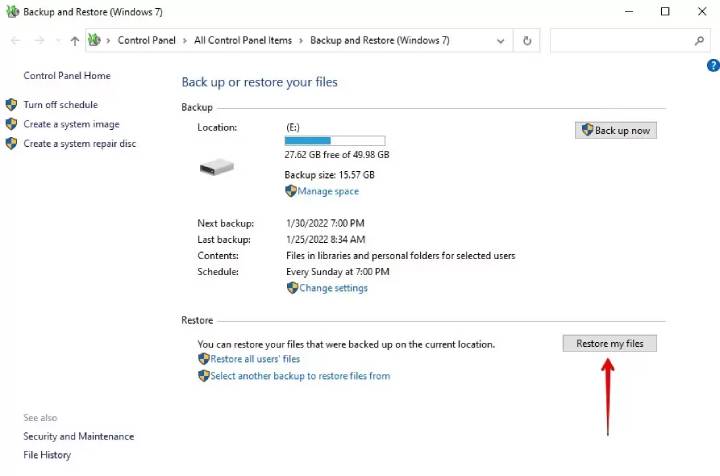Click the Every Sunday at 7:00 PM schedule text
Screen dimensions: 720x476
(338, 272)
